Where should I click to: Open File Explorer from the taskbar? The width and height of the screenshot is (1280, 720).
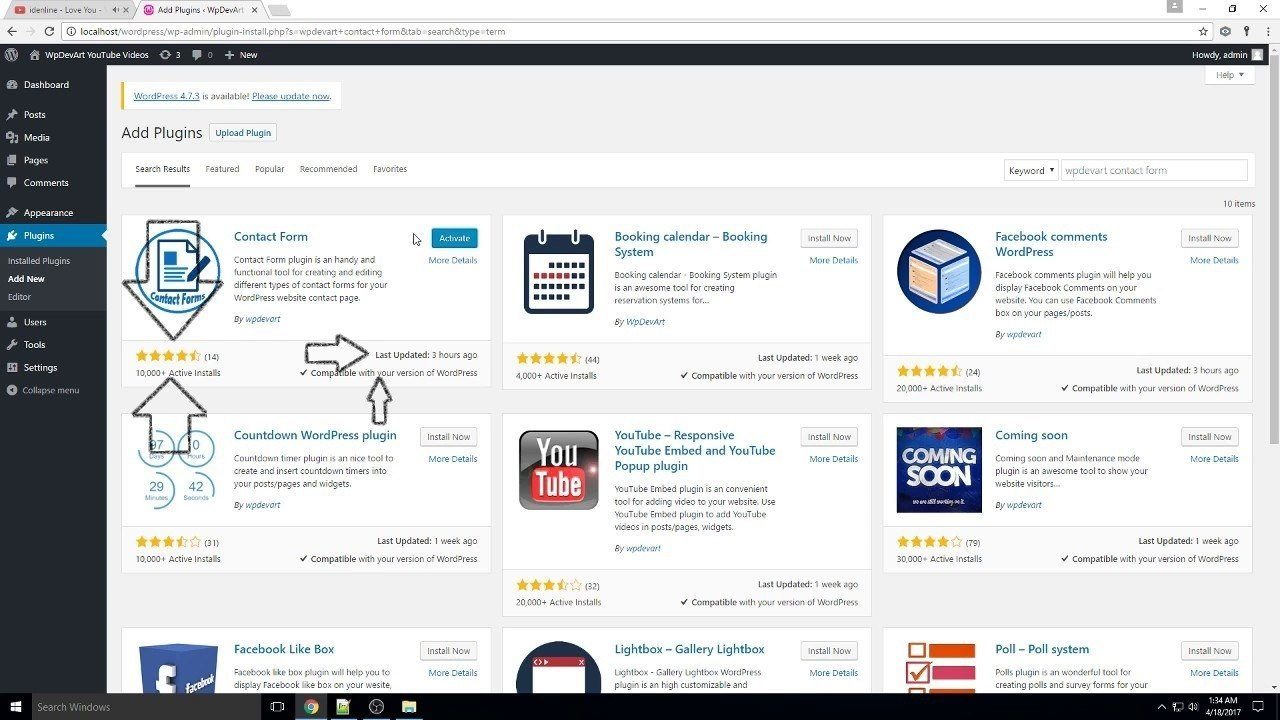click(x=409, y=707)
